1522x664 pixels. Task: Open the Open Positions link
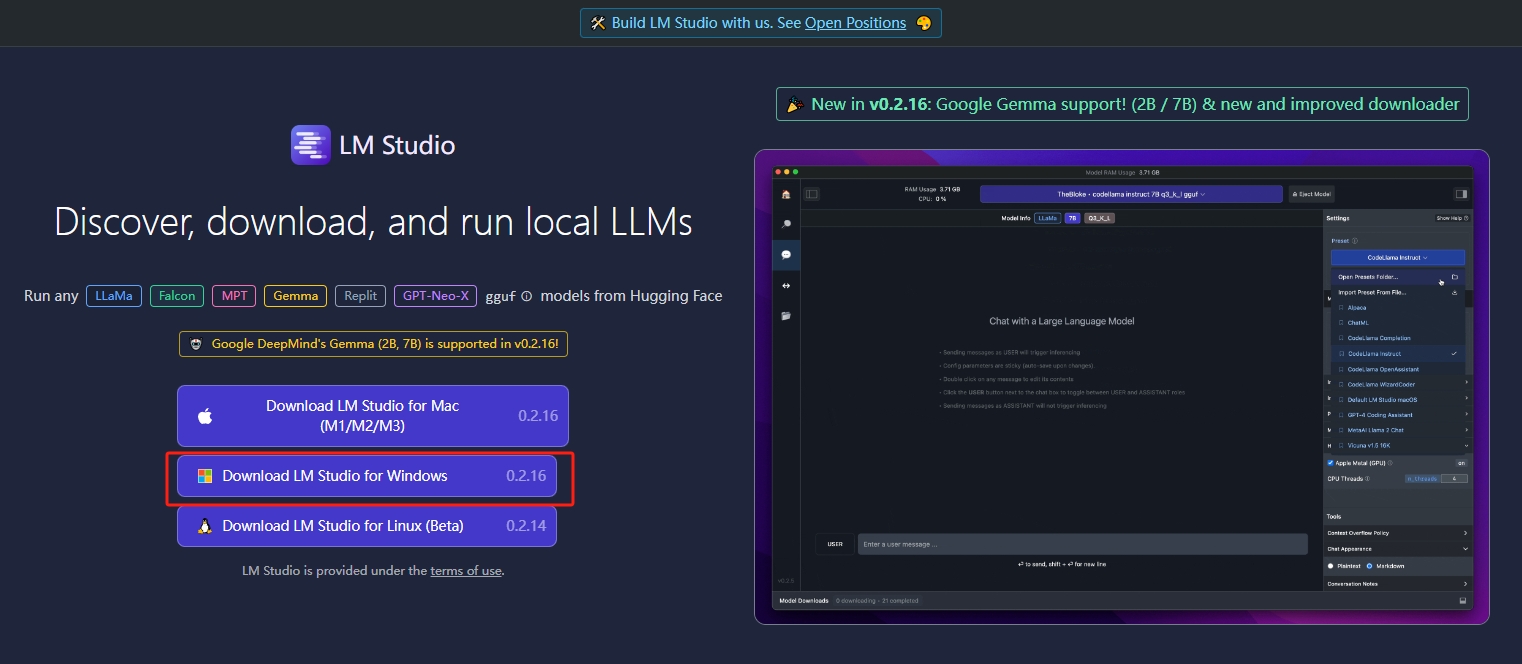[x=855, y=23]
